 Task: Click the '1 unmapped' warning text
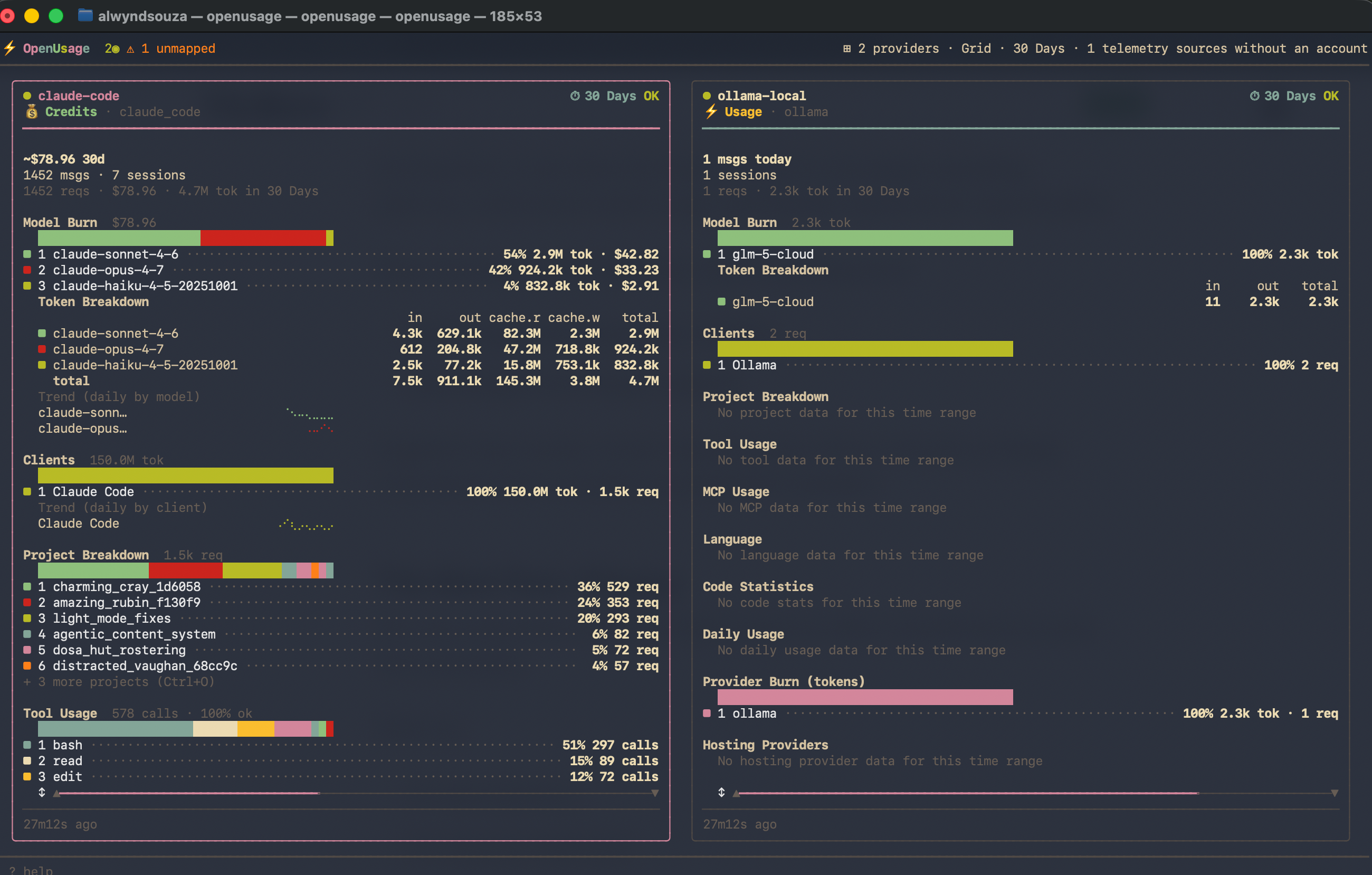tap(178, 49)
